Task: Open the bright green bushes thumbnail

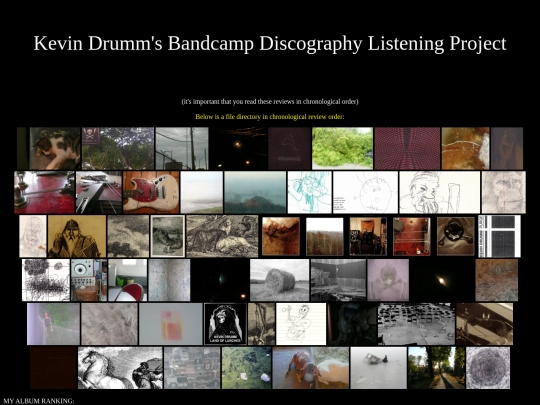Action: pyautogui.click(x=342, y=148)
